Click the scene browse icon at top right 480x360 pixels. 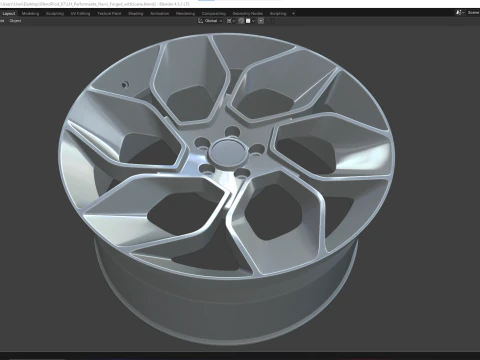click(460, 13)
